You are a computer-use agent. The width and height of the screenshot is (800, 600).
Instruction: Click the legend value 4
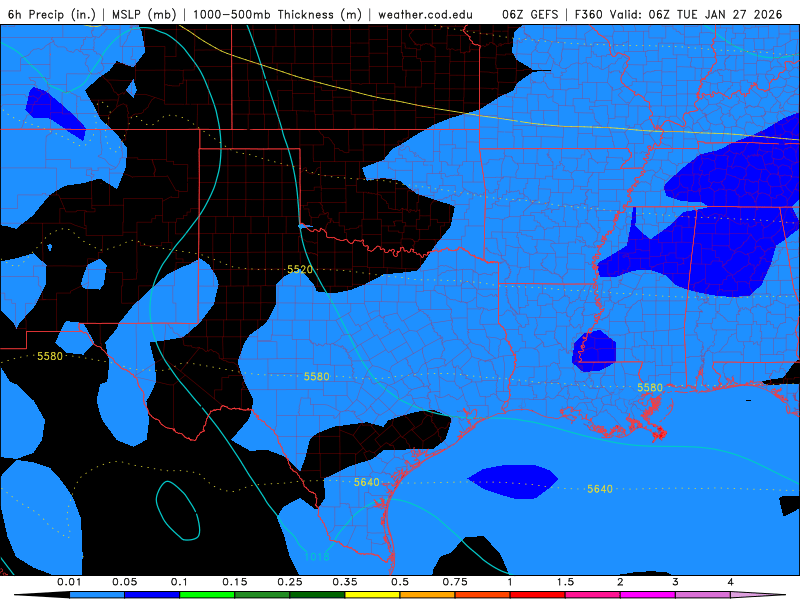point(730,582)
